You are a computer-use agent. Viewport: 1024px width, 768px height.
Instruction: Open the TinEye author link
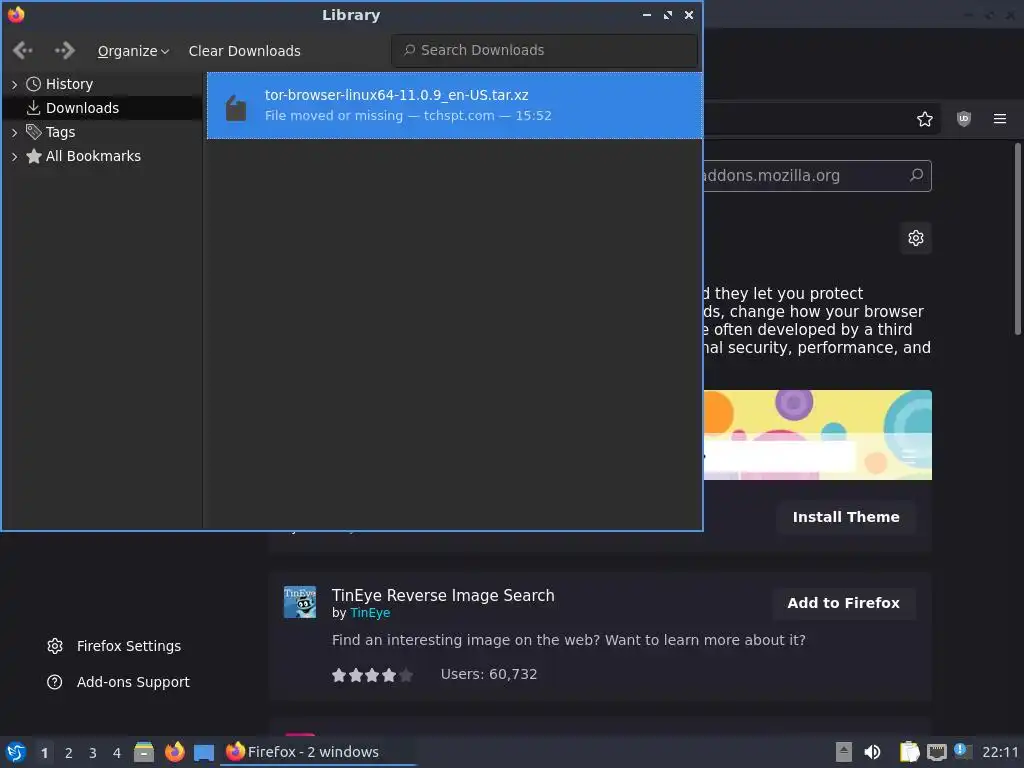coord(370,613)
